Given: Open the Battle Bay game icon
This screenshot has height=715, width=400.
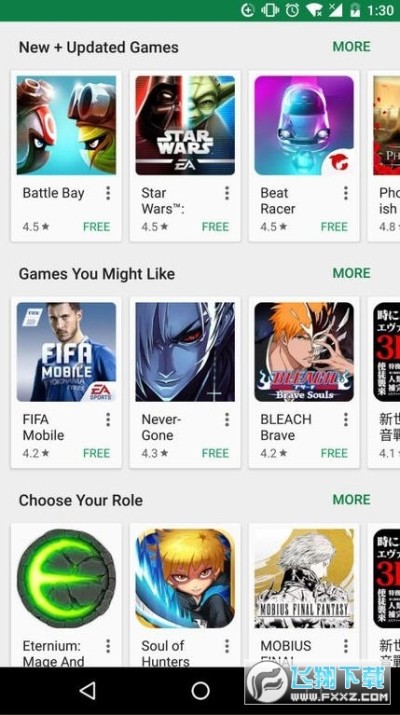Looking at the screenshot, I should point(67,125).
